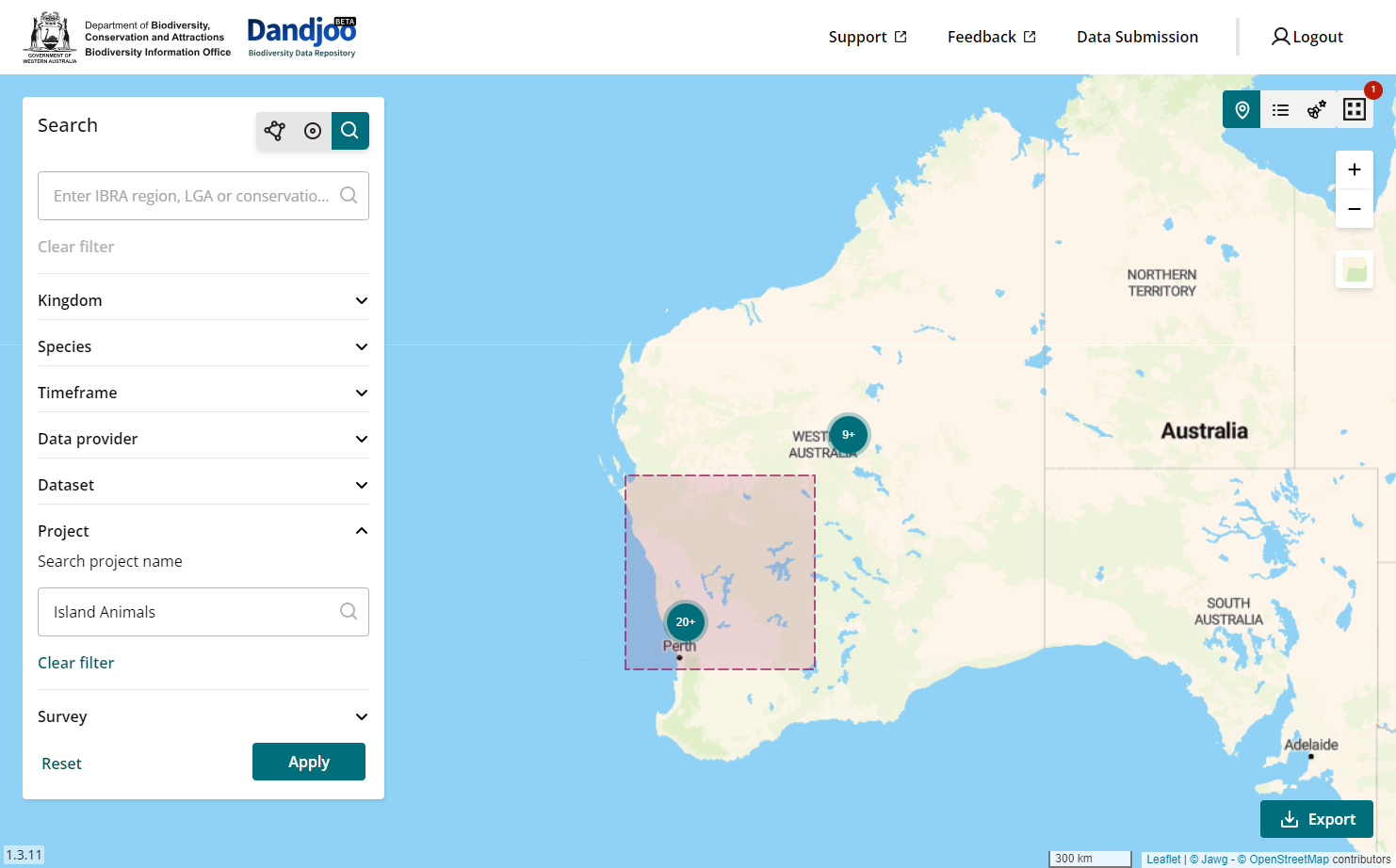Open the Support link

pyautogui.click(x=868, y=37)
